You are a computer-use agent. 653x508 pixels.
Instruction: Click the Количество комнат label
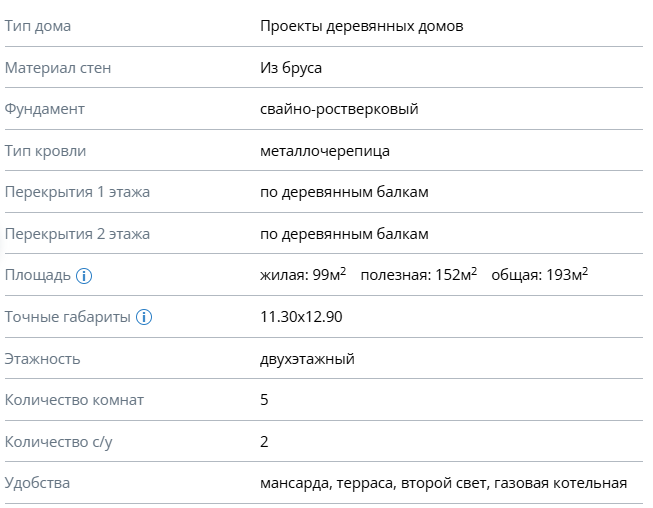click(74, 400)
